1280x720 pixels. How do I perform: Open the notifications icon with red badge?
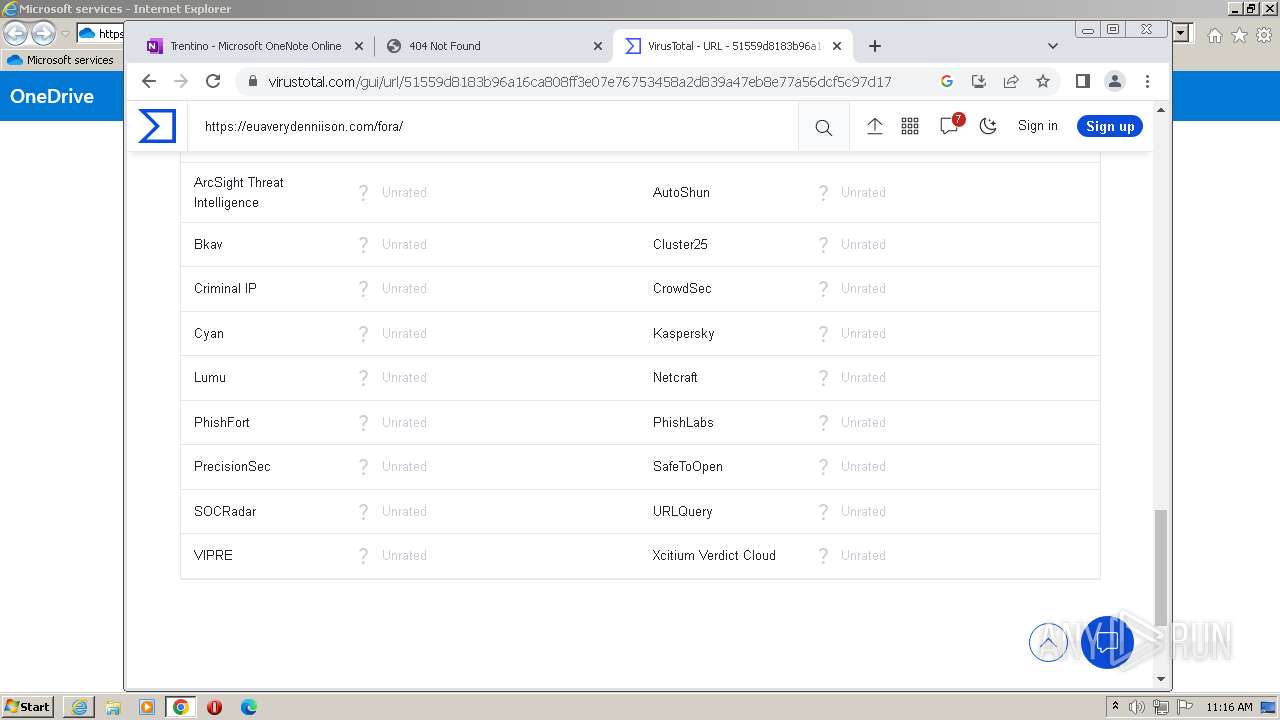tap(950, 125)
